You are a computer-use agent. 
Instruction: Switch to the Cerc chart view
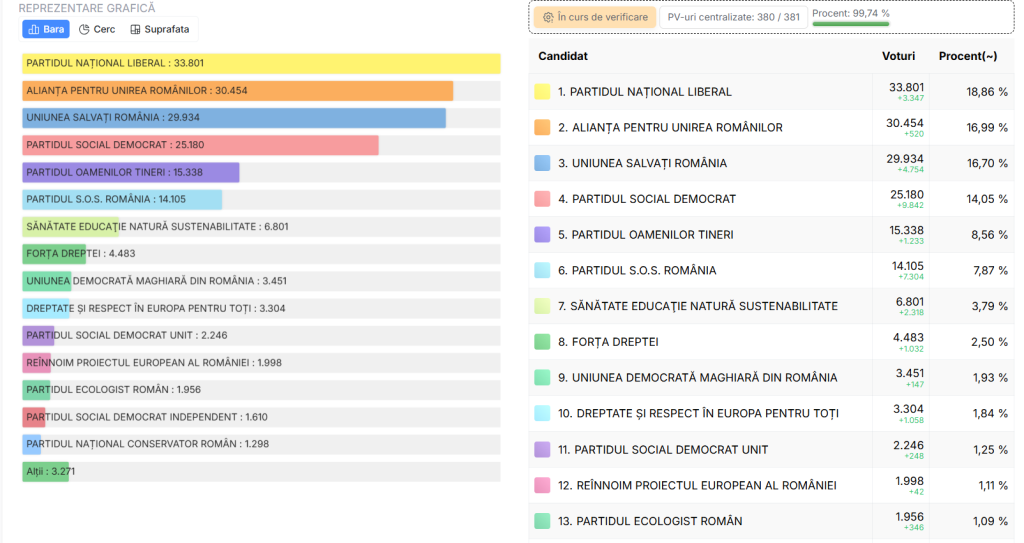pyautogui.click(x=97, y=29)
